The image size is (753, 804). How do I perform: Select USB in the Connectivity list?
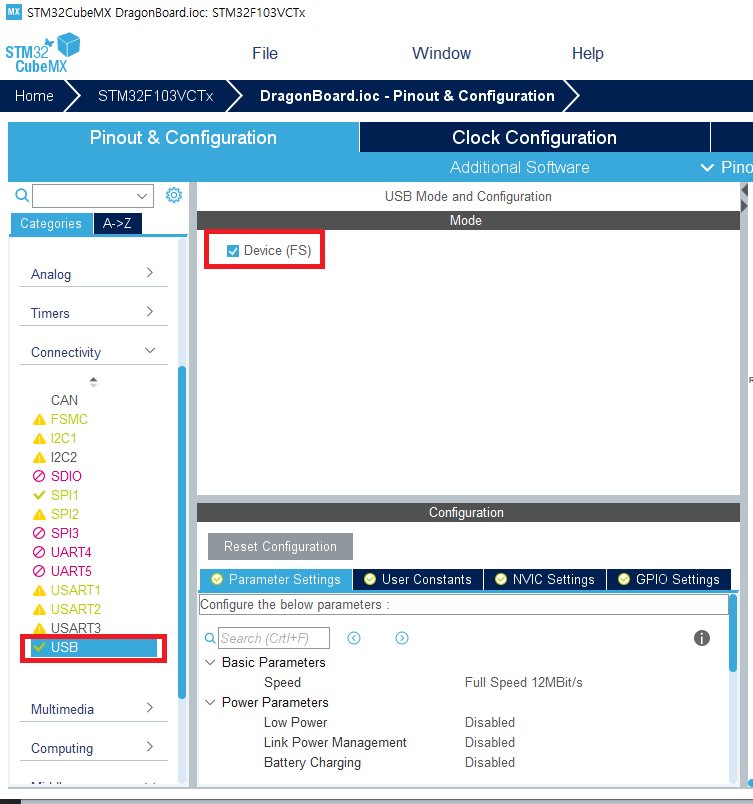point(93,648)
